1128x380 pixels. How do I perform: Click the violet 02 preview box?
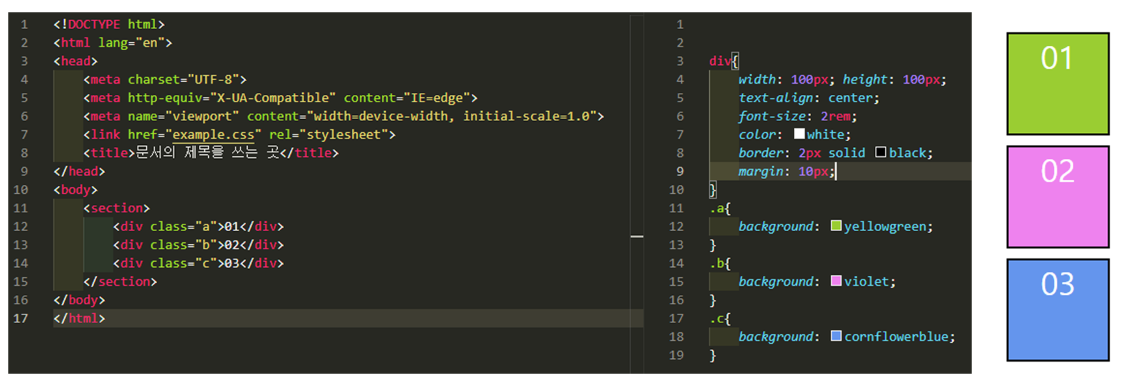tap(1058, 196)
